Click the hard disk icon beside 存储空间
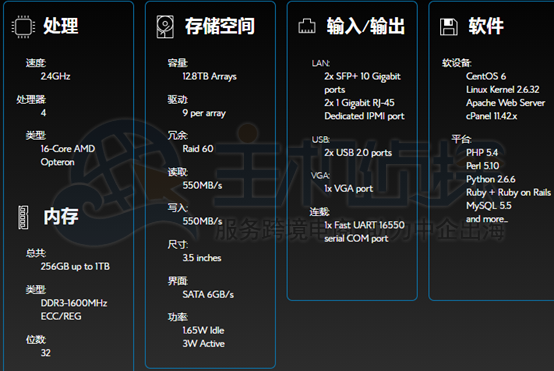 pos(165,26)
